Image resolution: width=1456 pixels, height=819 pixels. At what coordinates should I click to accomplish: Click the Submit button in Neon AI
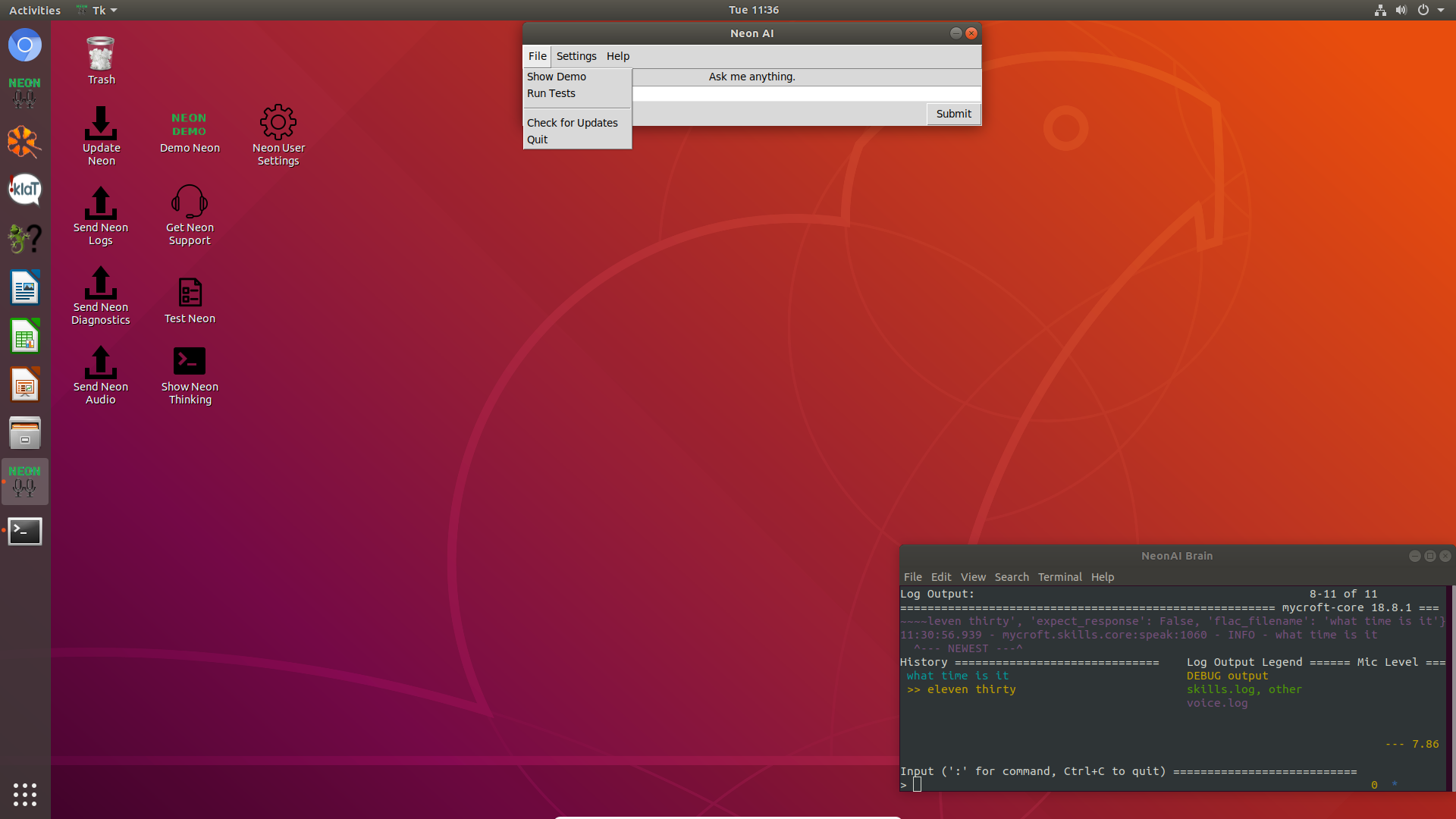(x=953, y=114)
